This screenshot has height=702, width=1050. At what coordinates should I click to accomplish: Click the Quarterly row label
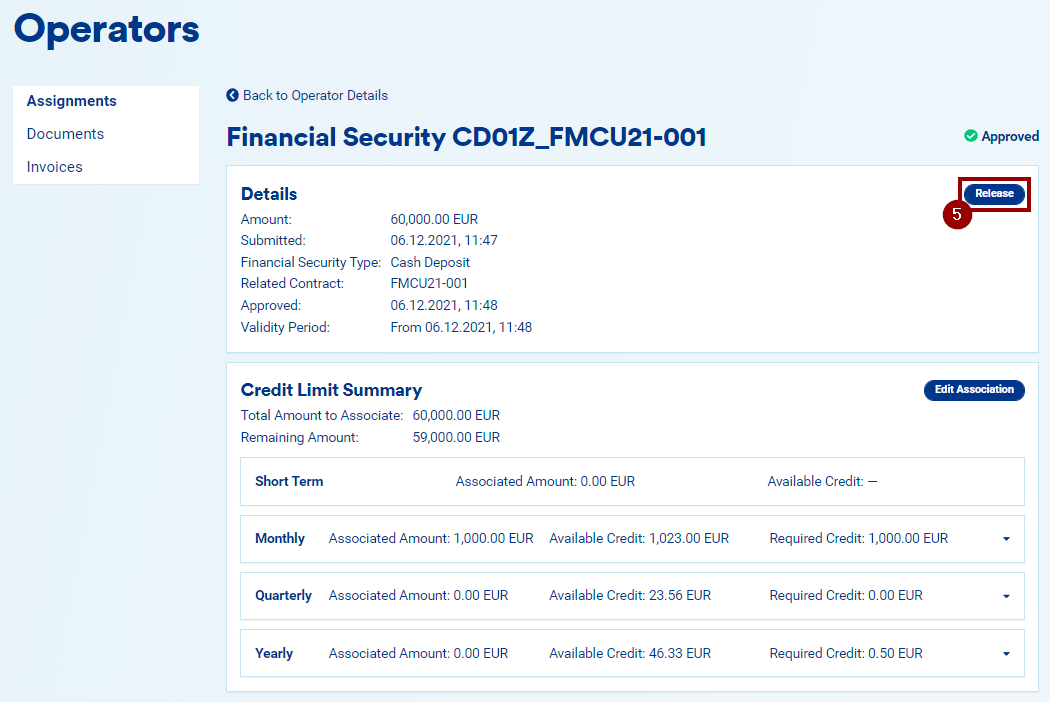coord(283,595)
